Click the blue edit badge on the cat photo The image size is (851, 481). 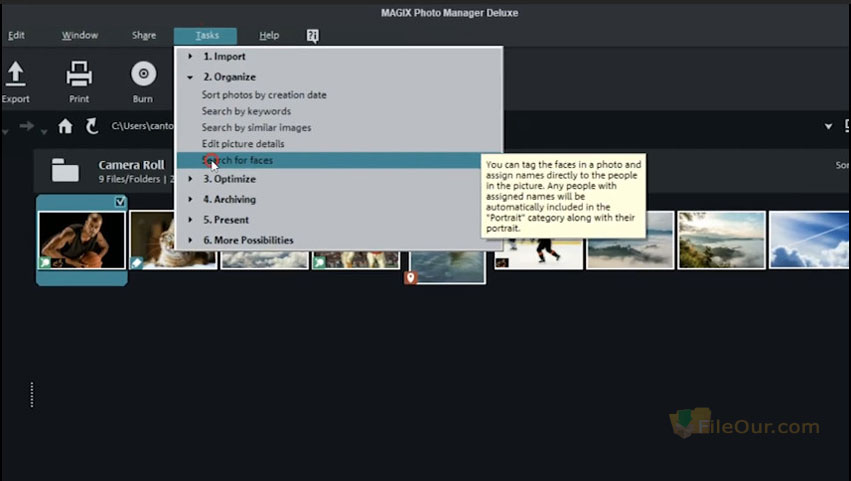pyautogui.click(x=136, y=263)
